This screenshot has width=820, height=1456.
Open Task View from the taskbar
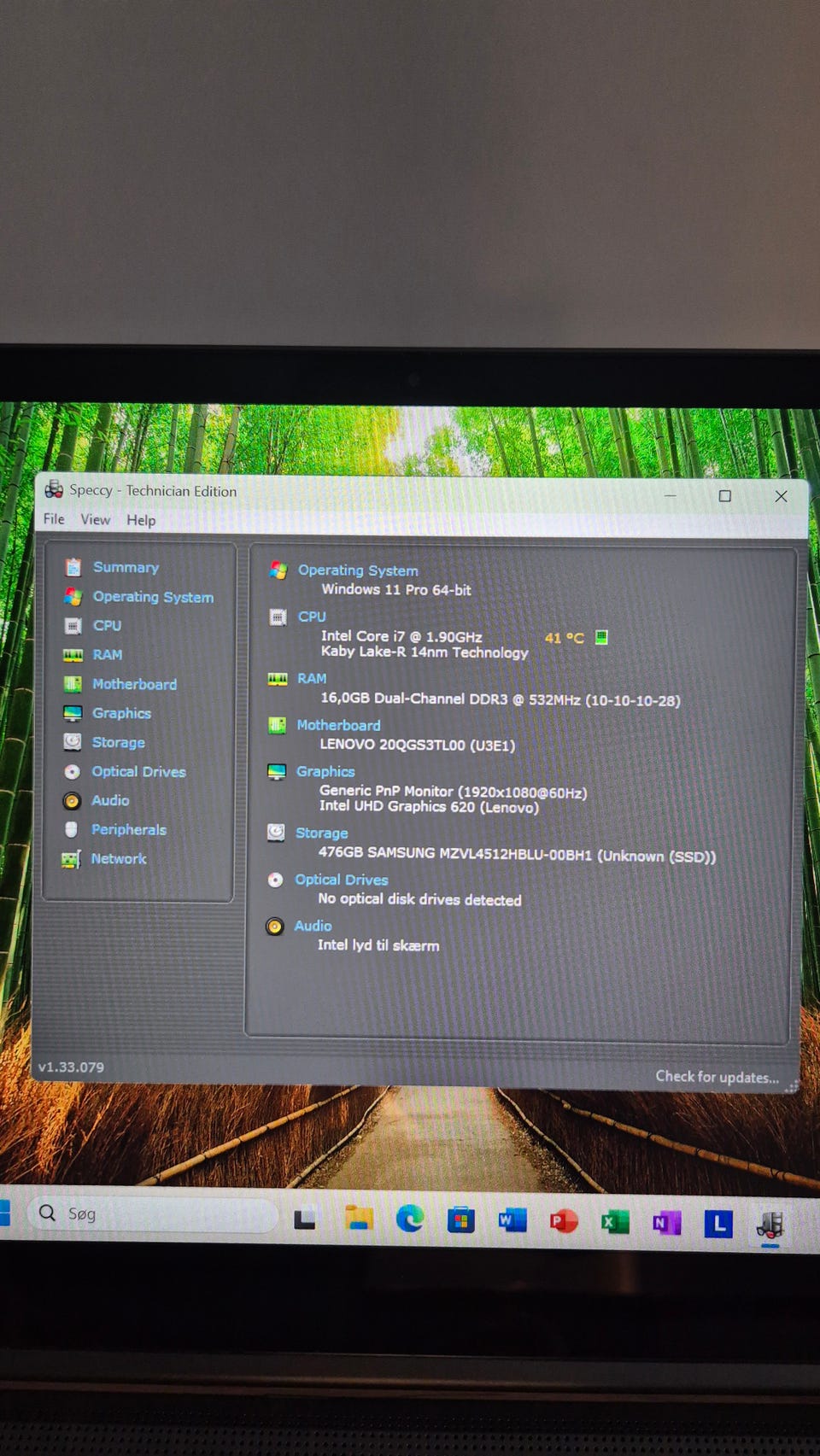pyautogui.click(x=305, y=1219)
